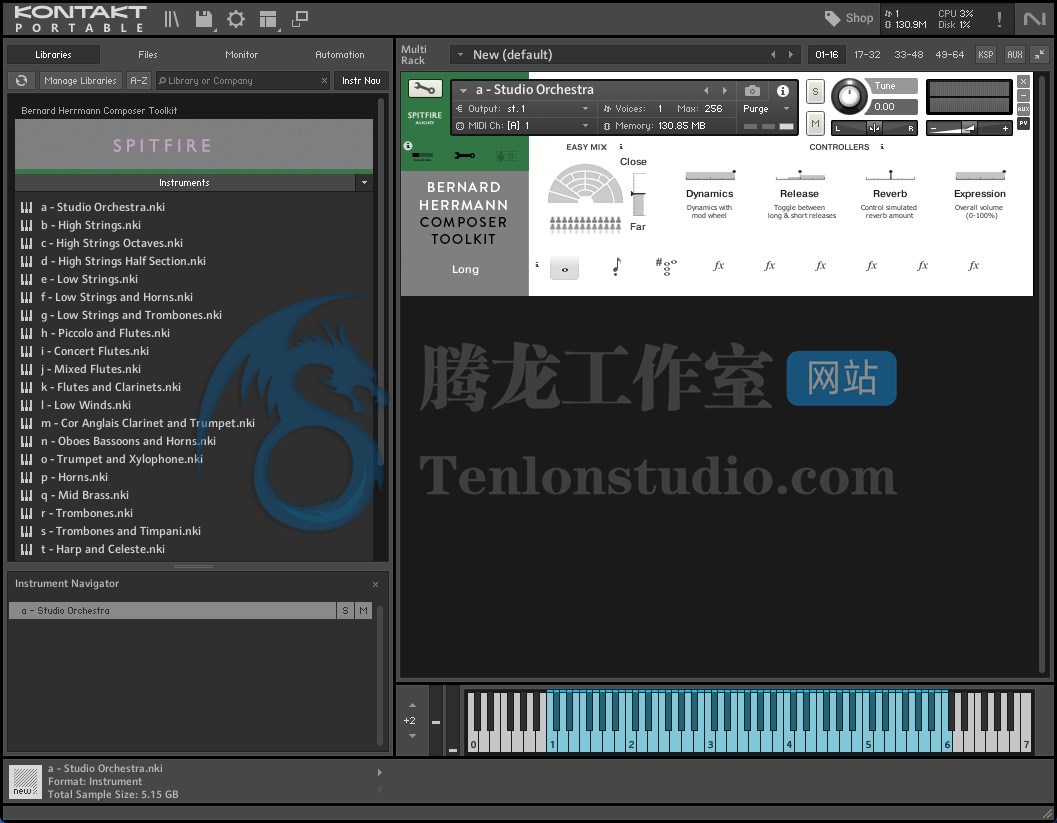Open instrument edit wrench button
This screenshot has width=1057, height=823.
click(425, 88)
